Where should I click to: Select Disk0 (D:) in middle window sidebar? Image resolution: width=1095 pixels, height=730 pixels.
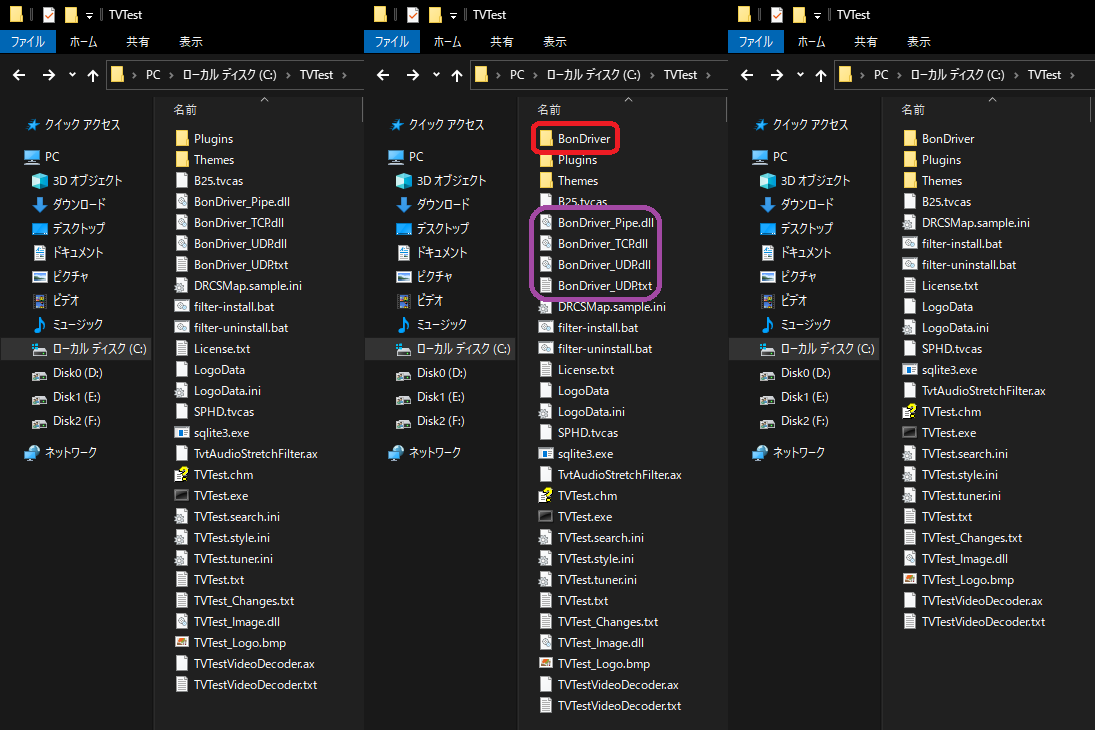click(433, 372)
